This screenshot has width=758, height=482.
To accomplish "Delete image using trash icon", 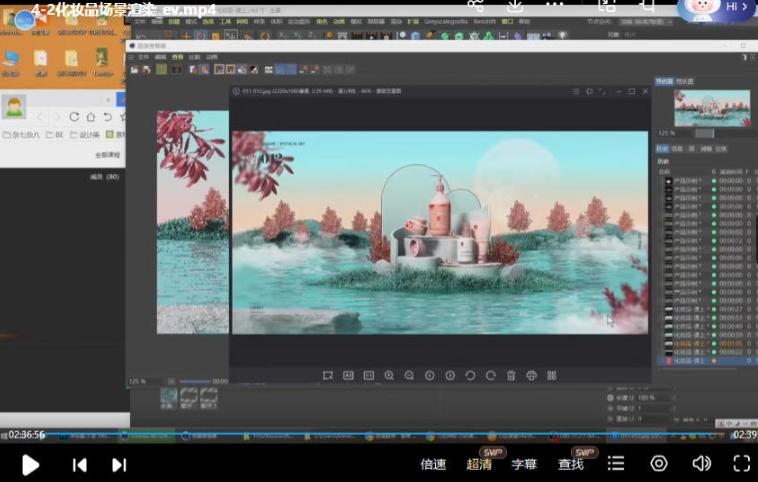I will coord(511,375).
